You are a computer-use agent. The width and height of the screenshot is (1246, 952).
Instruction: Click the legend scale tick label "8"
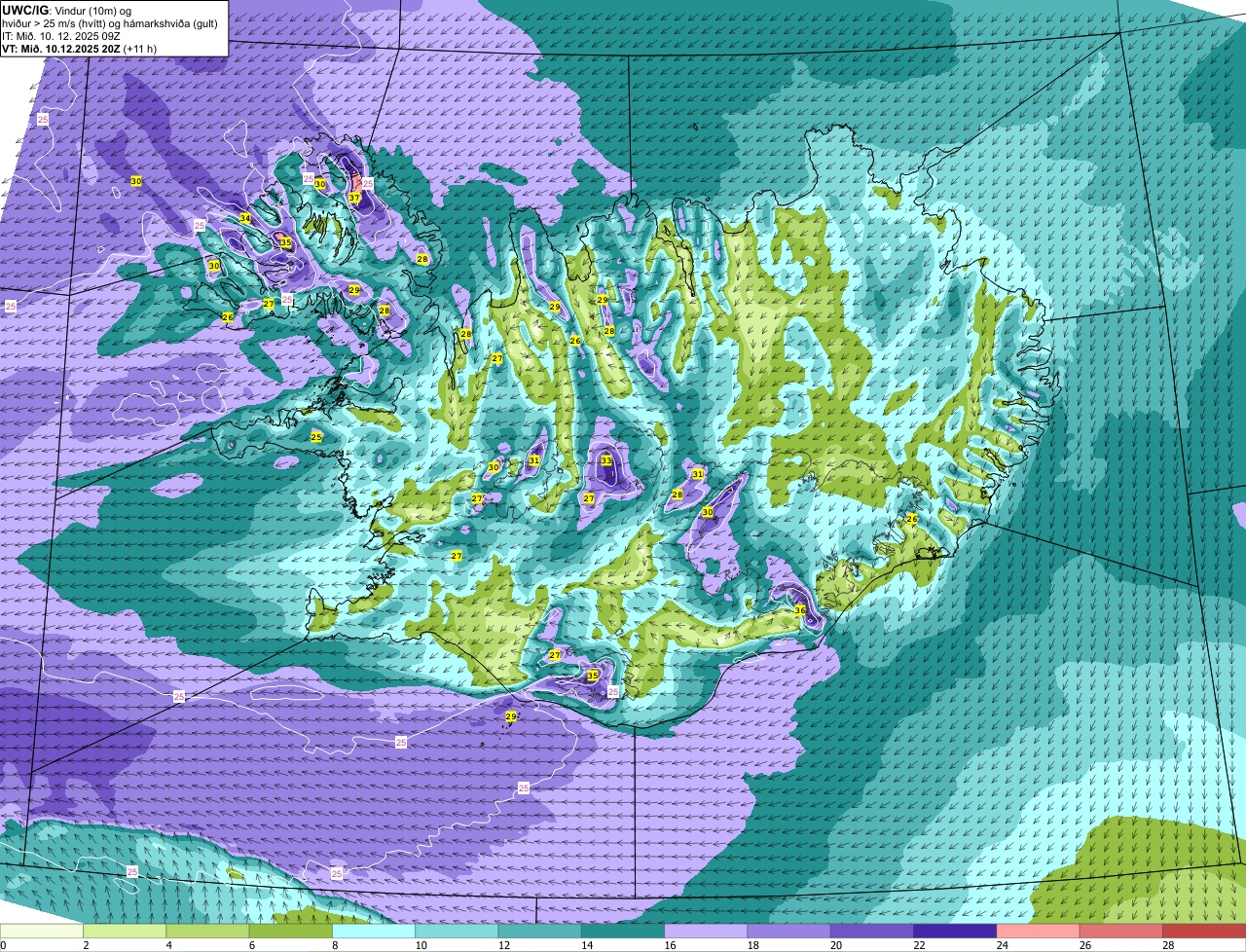[x=334, y=945]
